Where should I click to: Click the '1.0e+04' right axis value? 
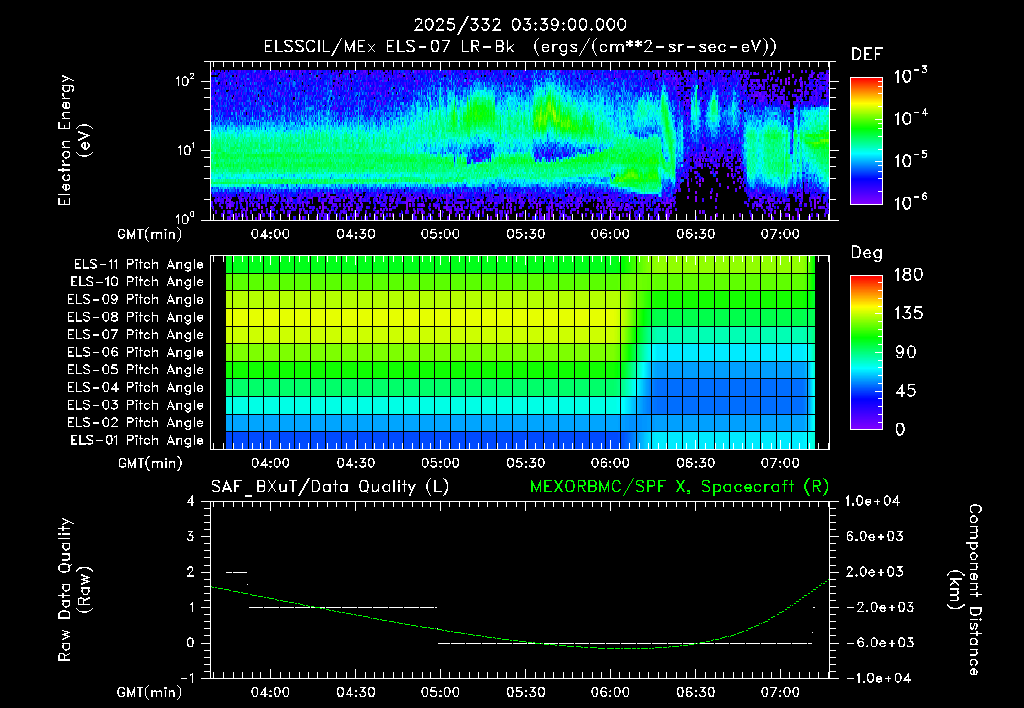tap(872, 501)
